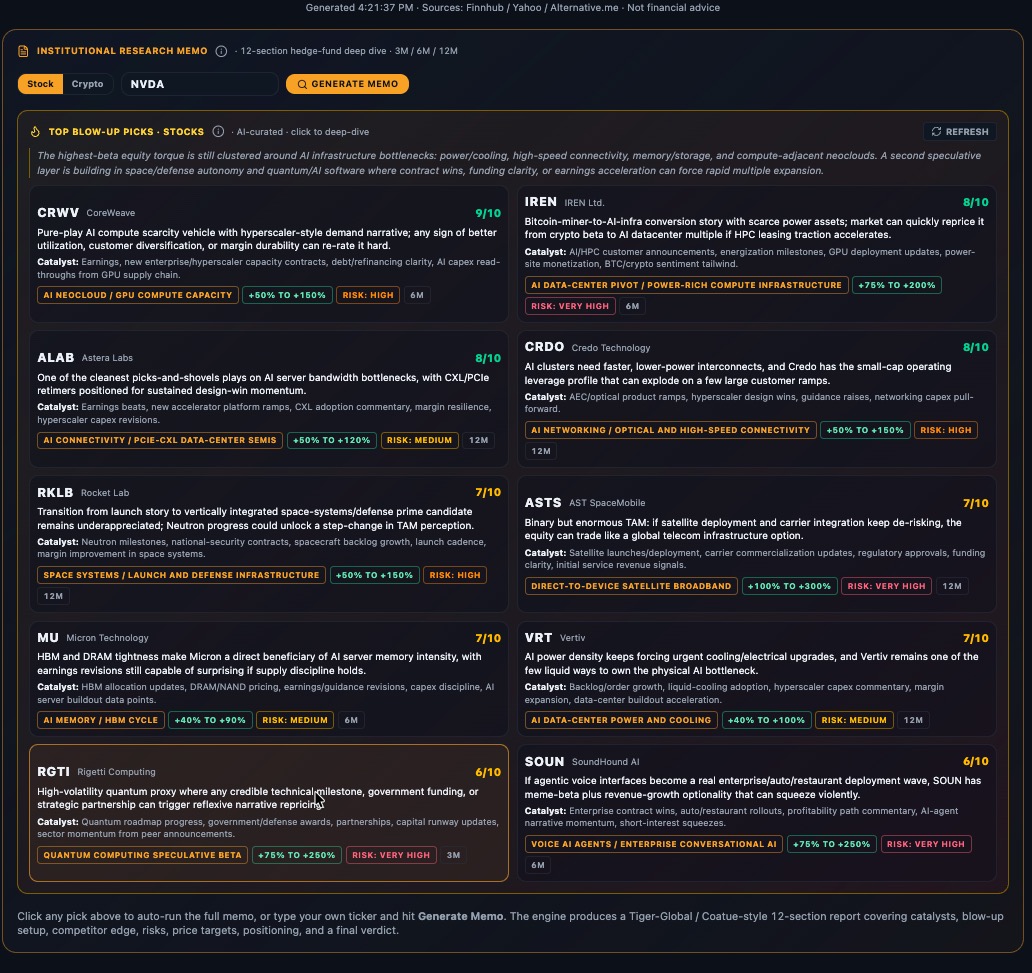Viewport: 1032px width, 973px height.
Task: Click the 12M horizon badge on CRDO
Action: click(541, 451)
